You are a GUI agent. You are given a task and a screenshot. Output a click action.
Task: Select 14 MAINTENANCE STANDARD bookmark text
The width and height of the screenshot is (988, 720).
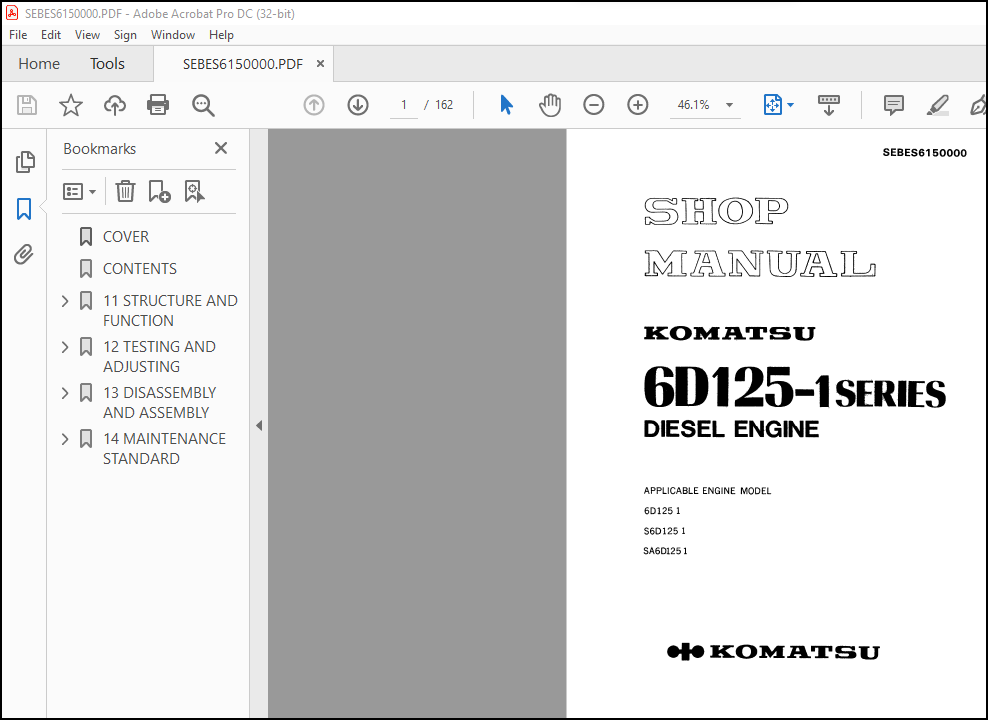tap(164, 449)
